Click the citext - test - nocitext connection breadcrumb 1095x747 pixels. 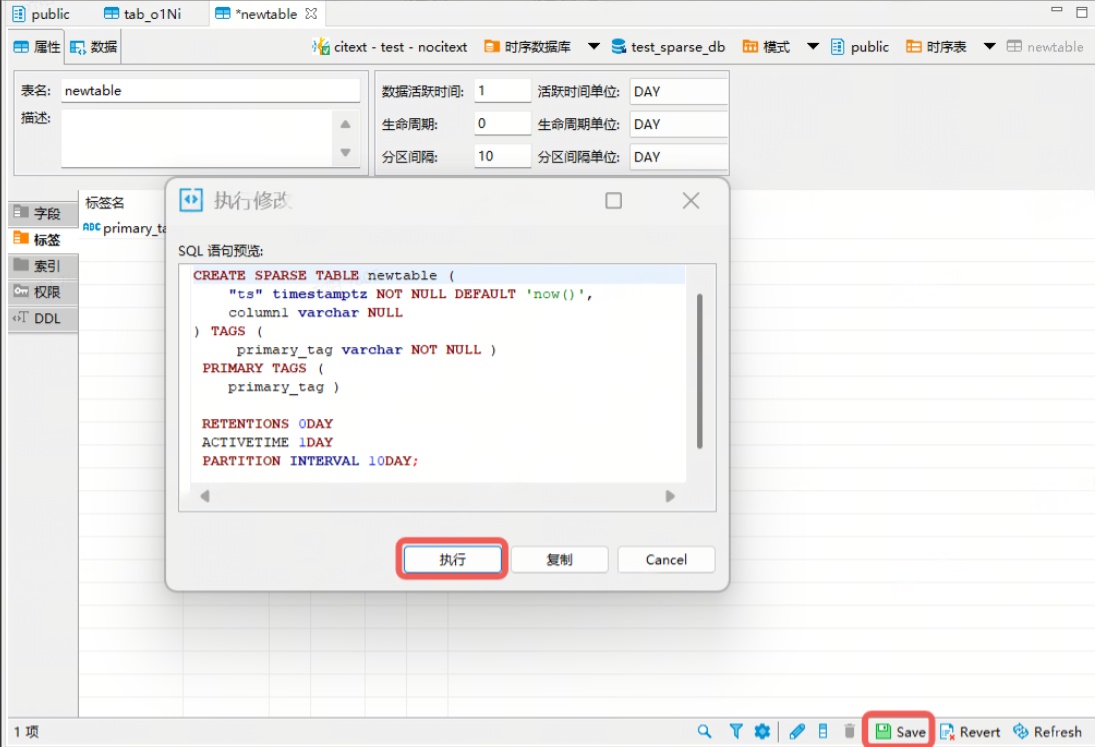point(390,47)
